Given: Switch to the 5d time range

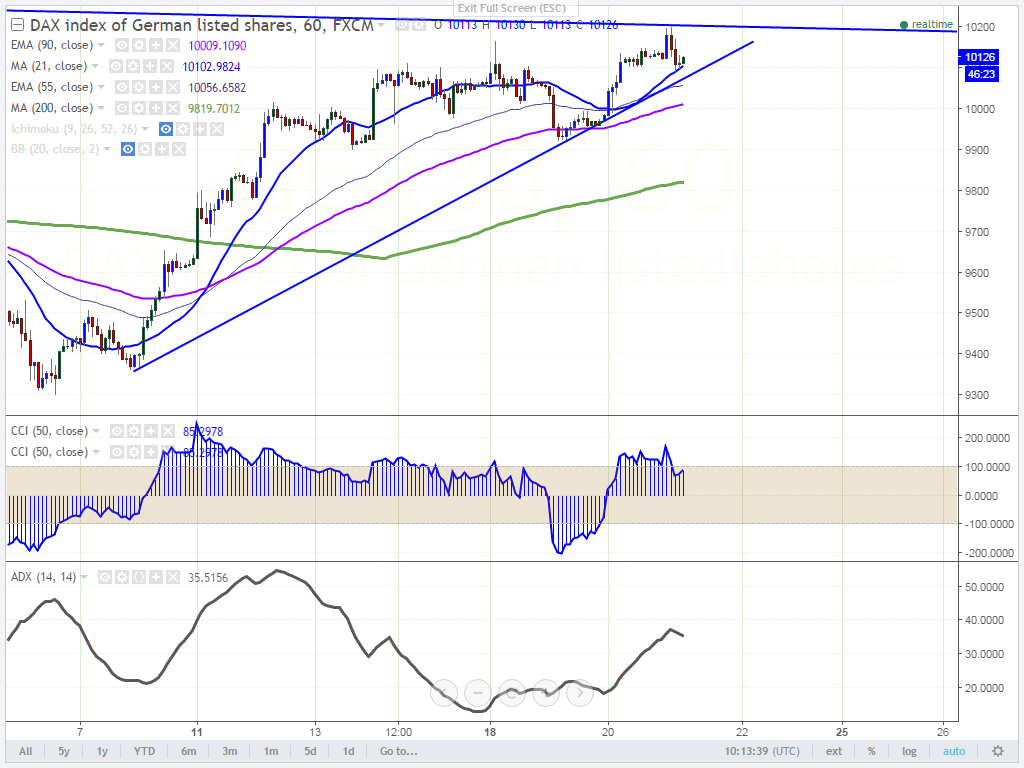Looking at the screenshot, I should pyautogui.click(x=310, y=751).
